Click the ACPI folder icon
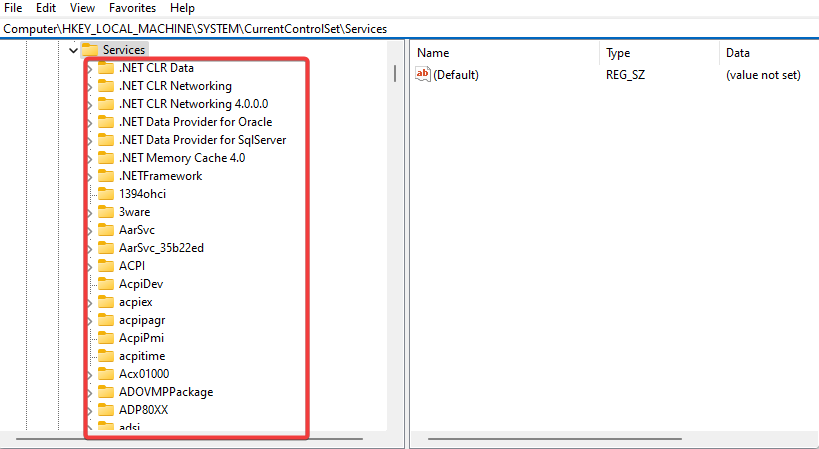This screenshot has width=819, height=449. click(x=106, y=266)
